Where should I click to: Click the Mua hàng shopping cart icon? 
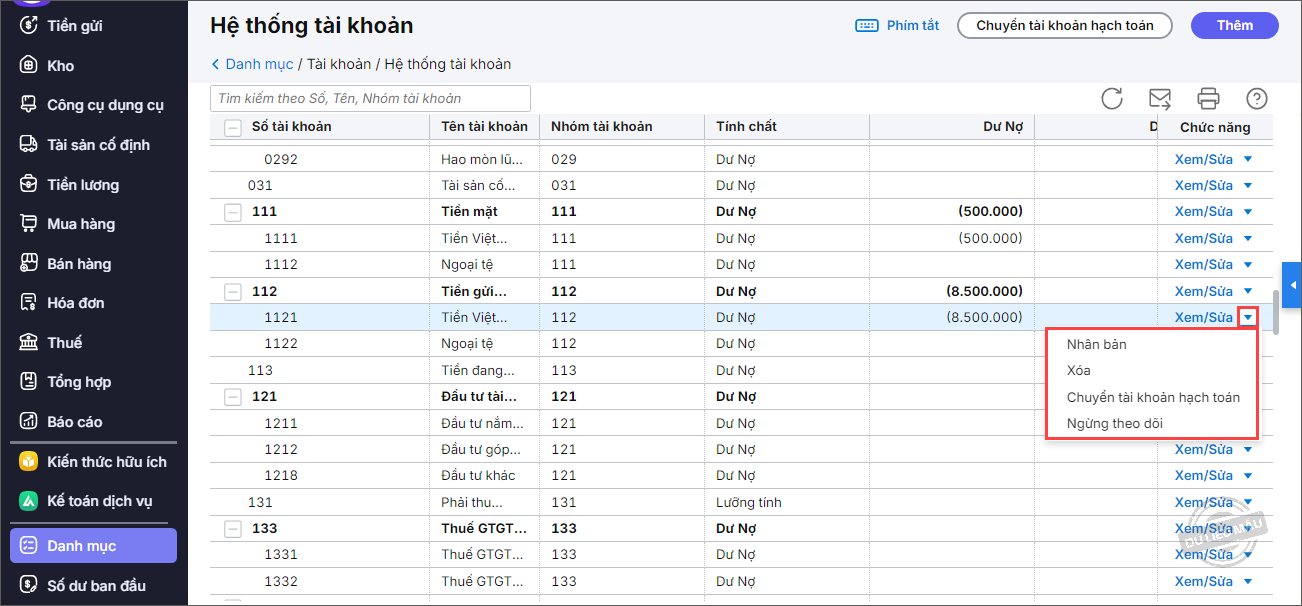pos(29,224)
